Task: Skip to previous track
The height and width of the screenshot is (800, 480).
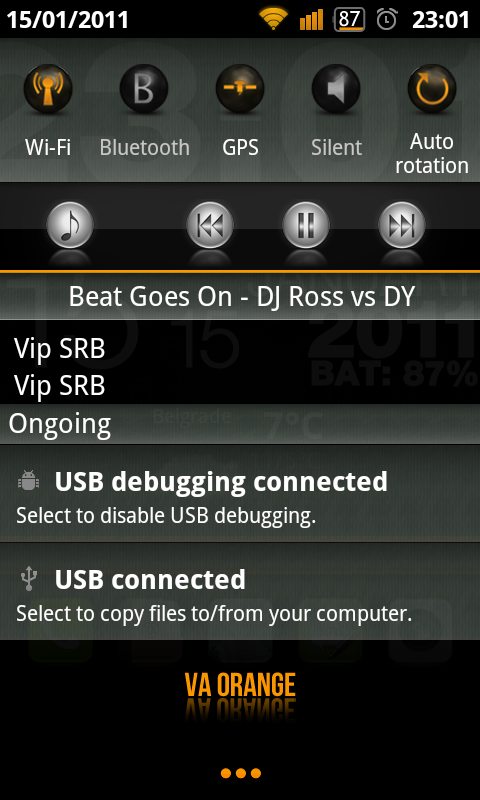Action: [x=210, y=225]
